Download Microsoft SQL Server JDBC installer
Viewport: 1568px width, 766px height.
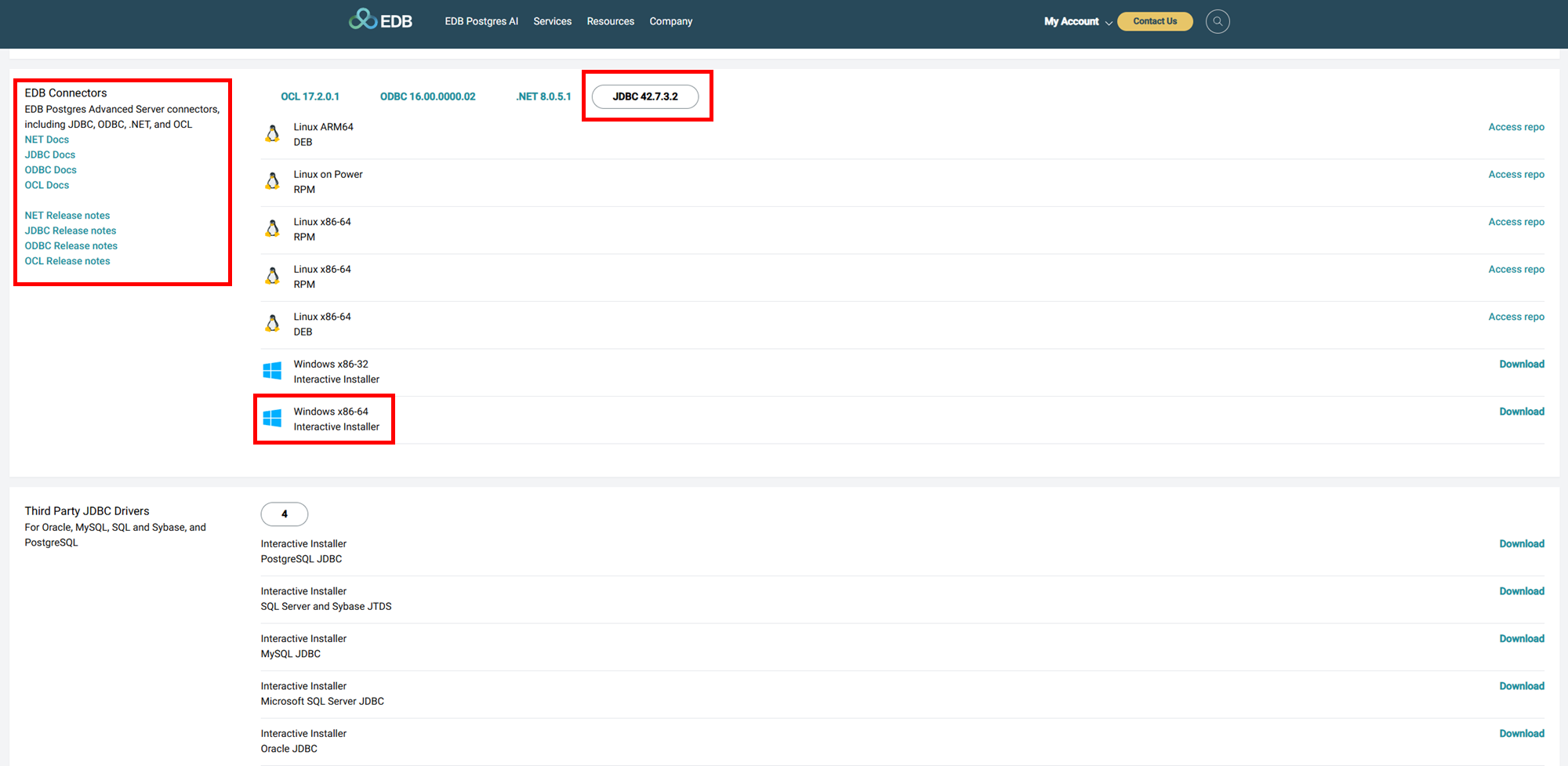(1522, 686)
